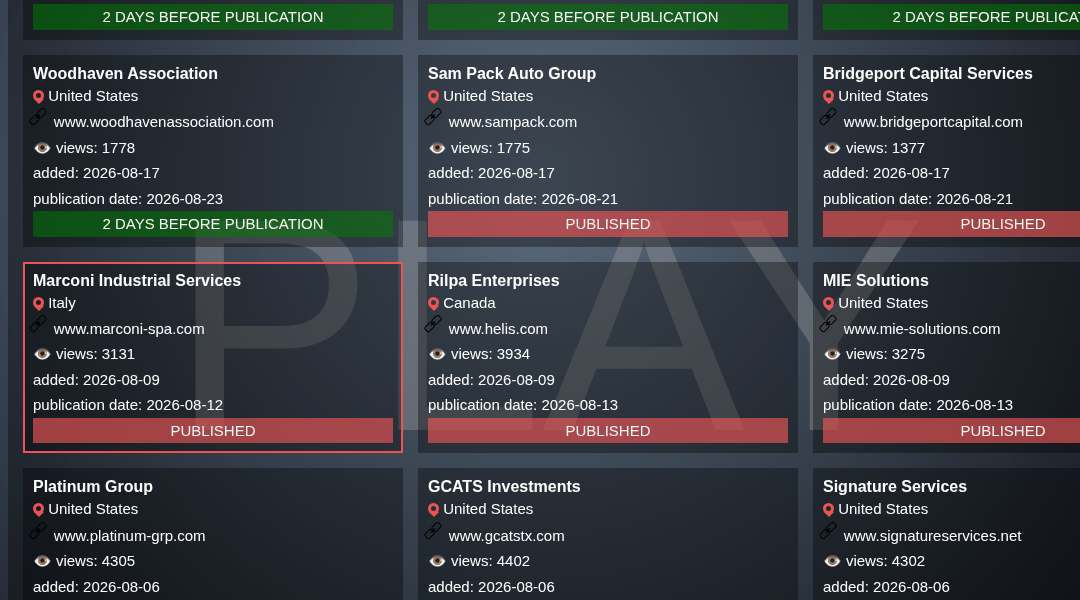Screen dimensions: 1080x600
Task: Click the www.bridgeportcapital.com URL text
Action: (933, 122)
